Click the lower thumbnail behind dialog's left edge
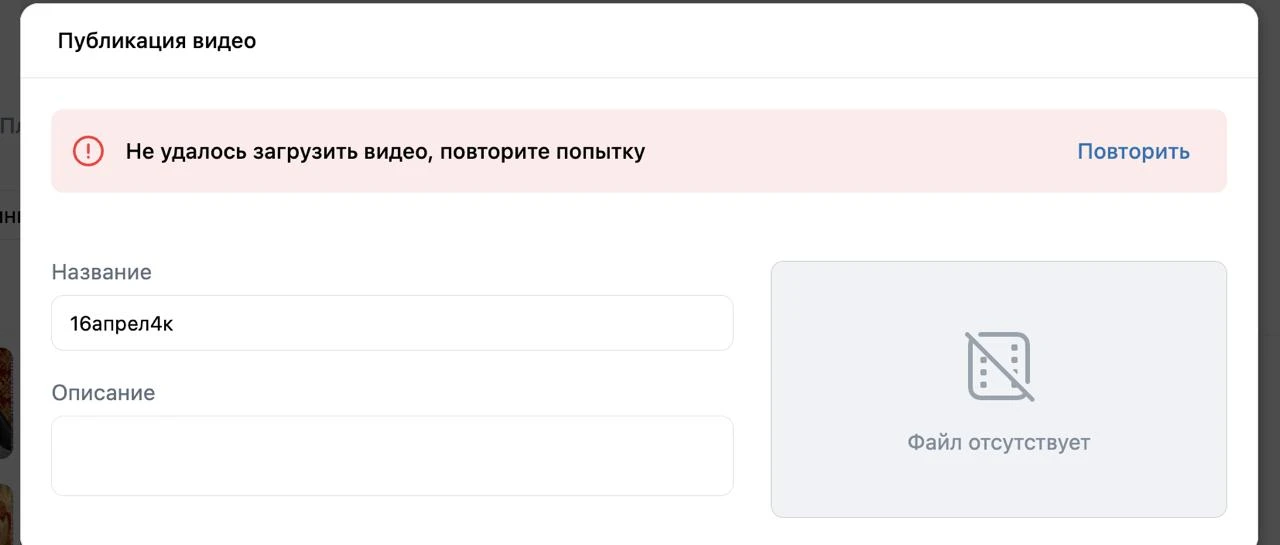1280x545 pixels. coord(7,510)
